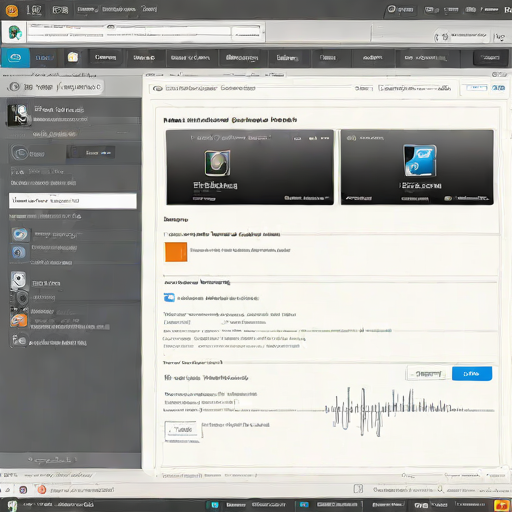512x512 pixels.
Task: Open the green avatar icon beside address field
Action: coord(14,33)
